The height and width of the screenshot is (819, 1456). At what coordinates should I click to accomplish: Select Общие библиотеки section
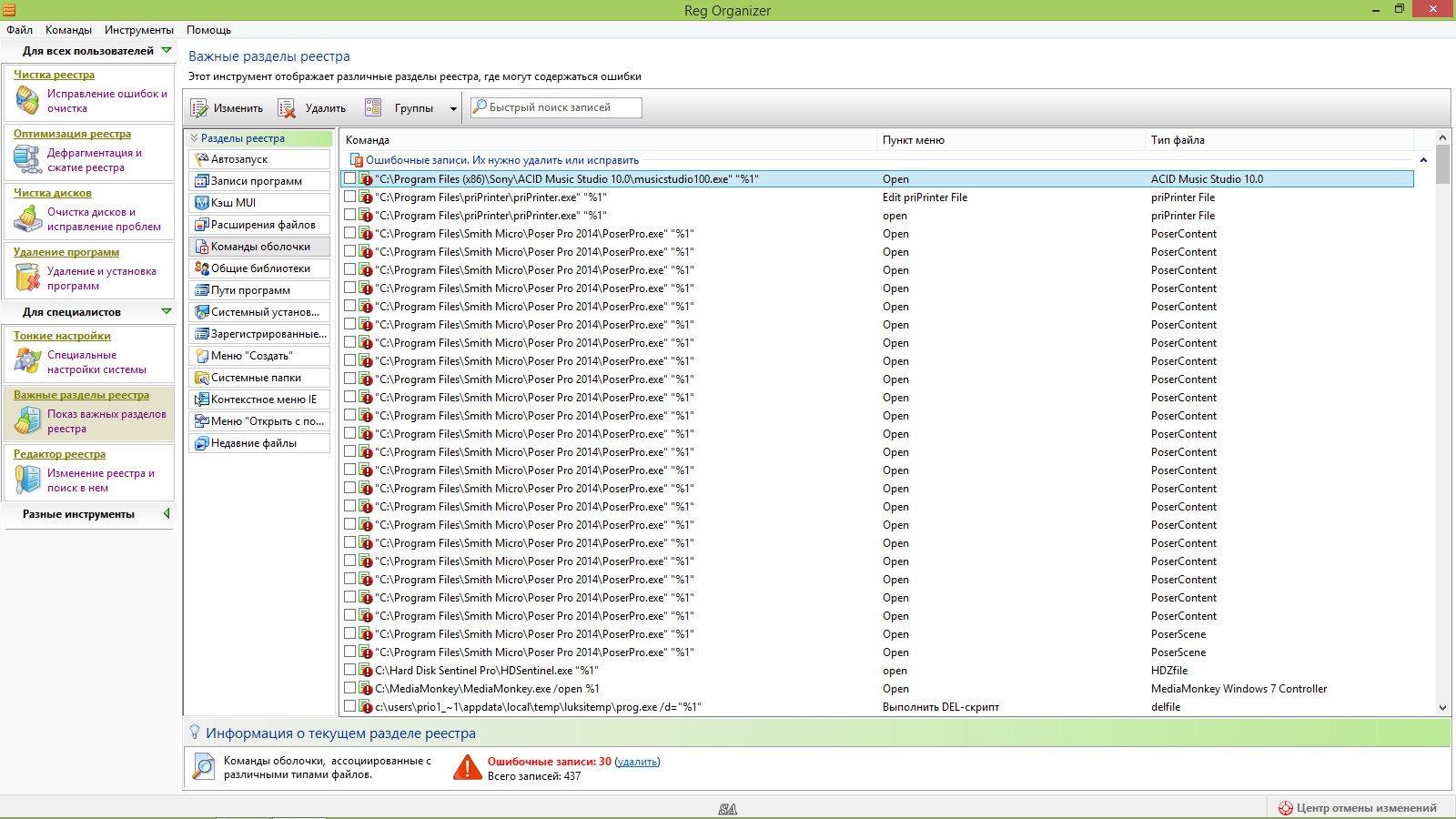point(259,268)
